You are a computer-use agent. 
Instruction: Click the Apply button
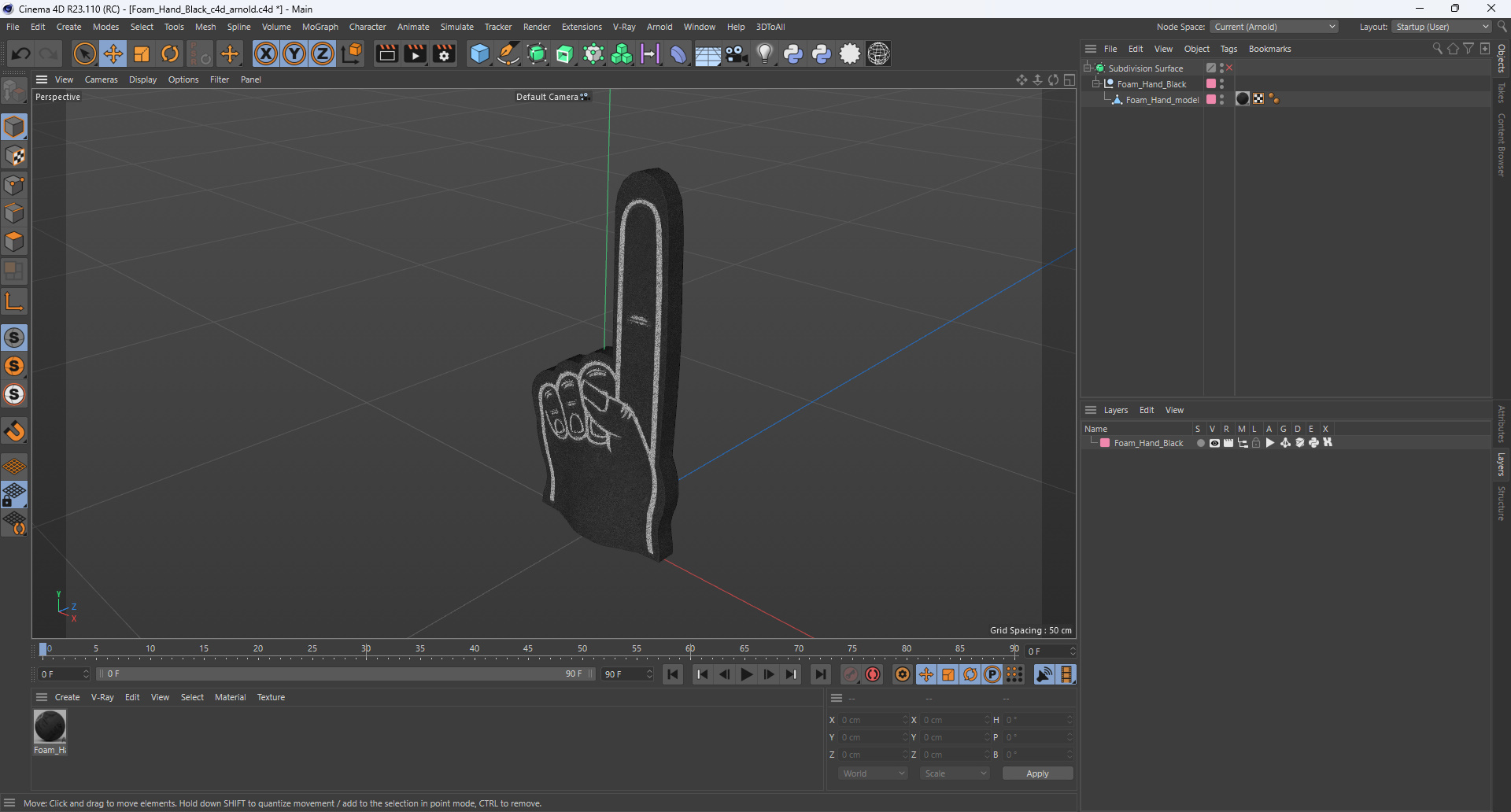[x=1037, y=773]
